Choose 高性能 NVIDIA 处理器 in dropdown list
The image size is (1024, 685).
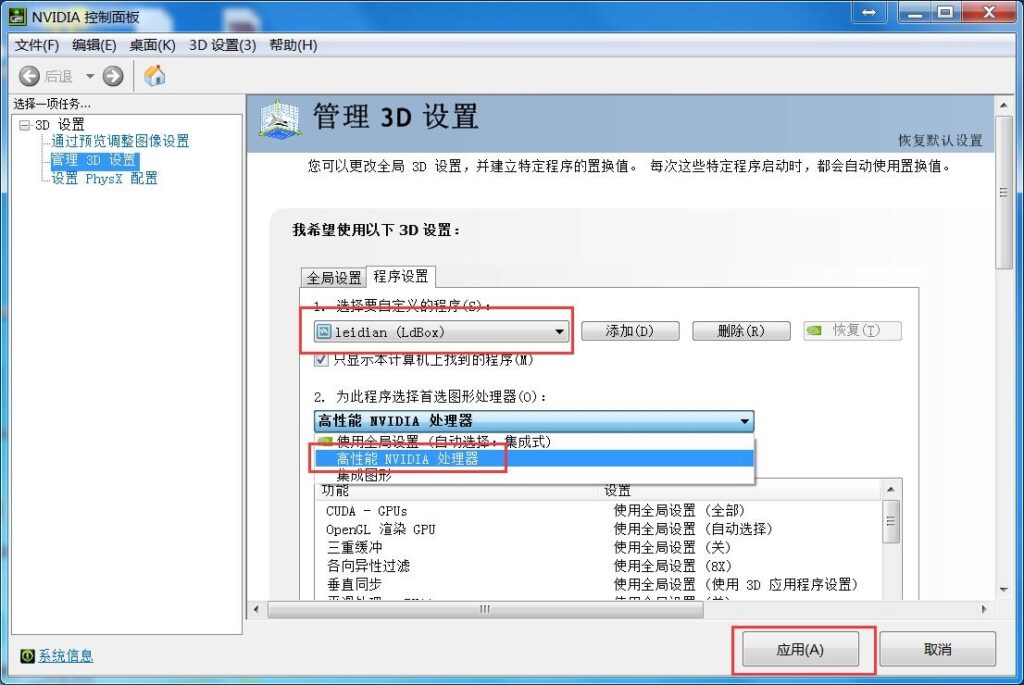click(534, 459)
